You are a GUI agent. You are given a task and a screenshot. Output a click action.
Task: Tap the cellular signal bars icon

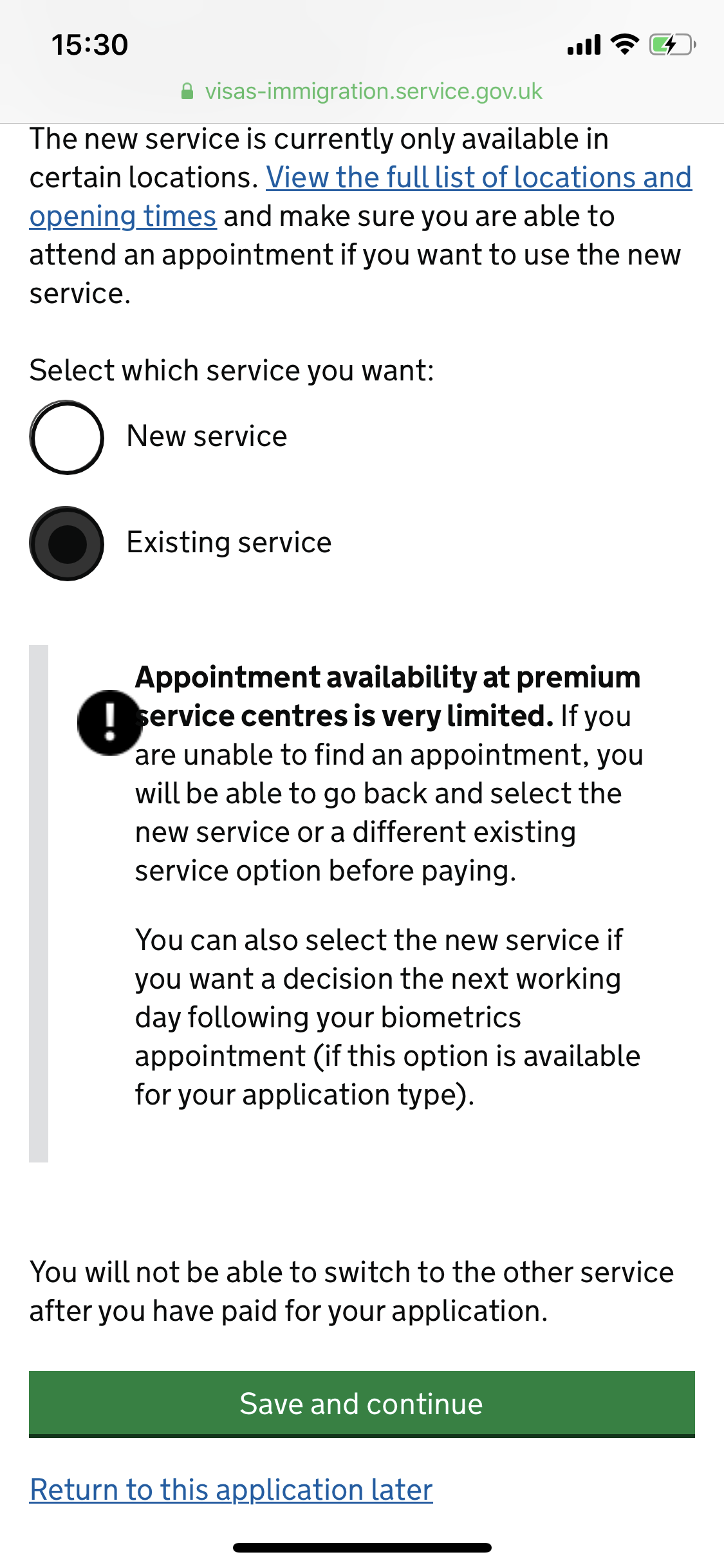pos(584,45)
